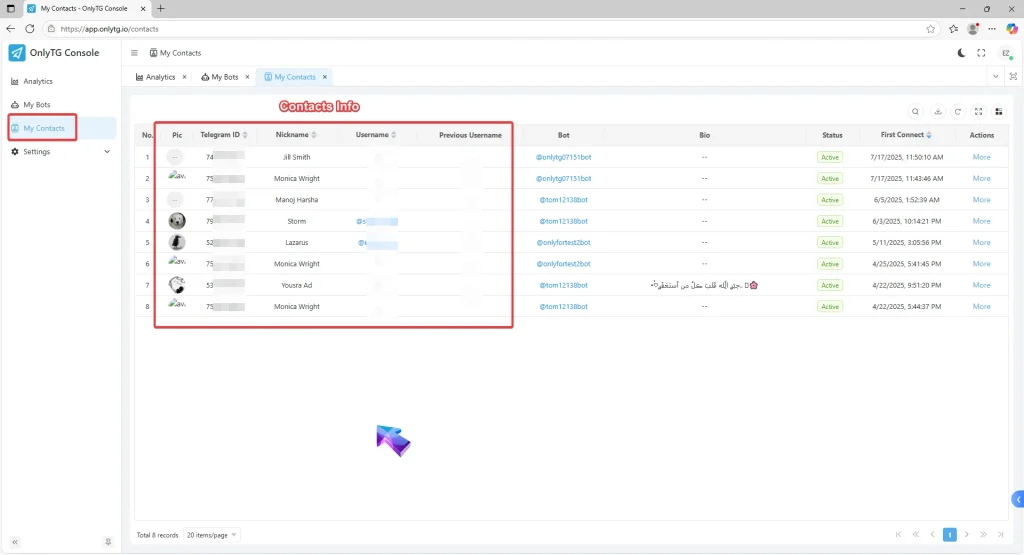Maximize content area via tab bar icon
The image size is (1024, 555).
1013,76
